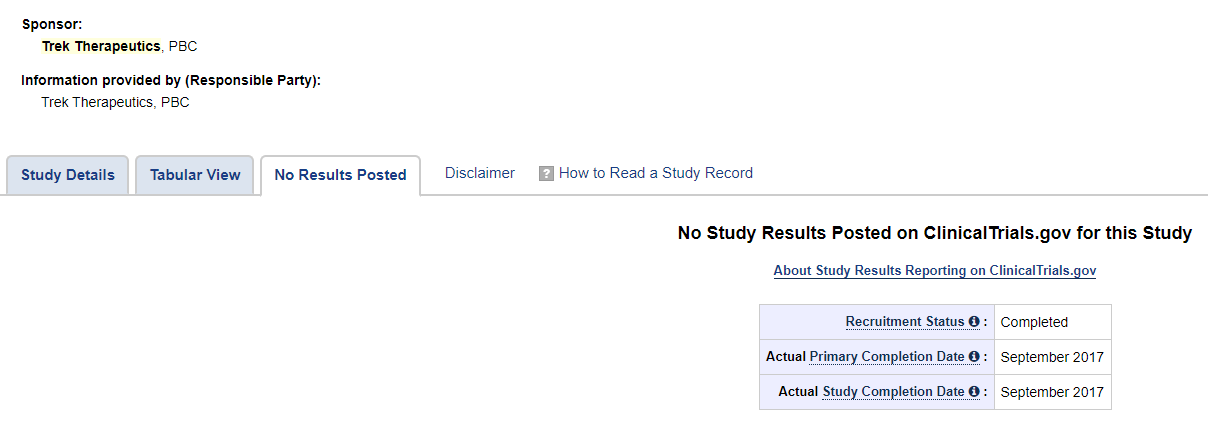Open the Disclaimer link
Viewport: 1208px width, 443px height.
pos(480,173)
